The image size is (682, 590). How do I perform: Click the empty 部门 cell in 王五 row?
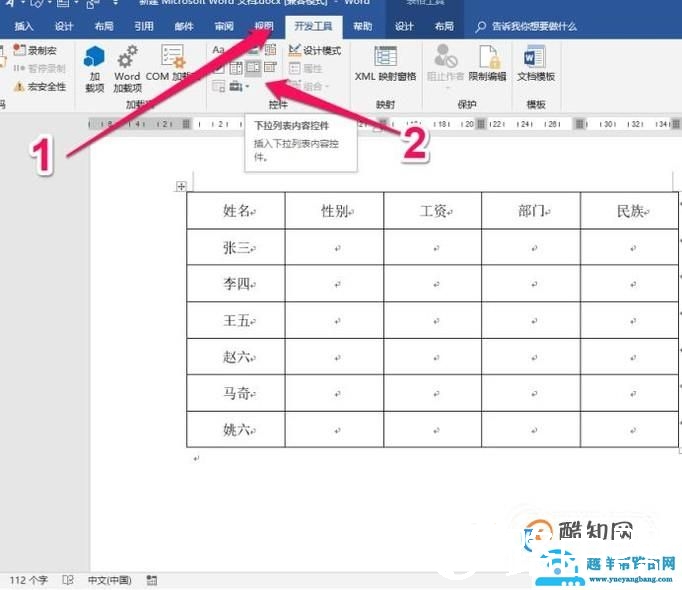(531, 320)
